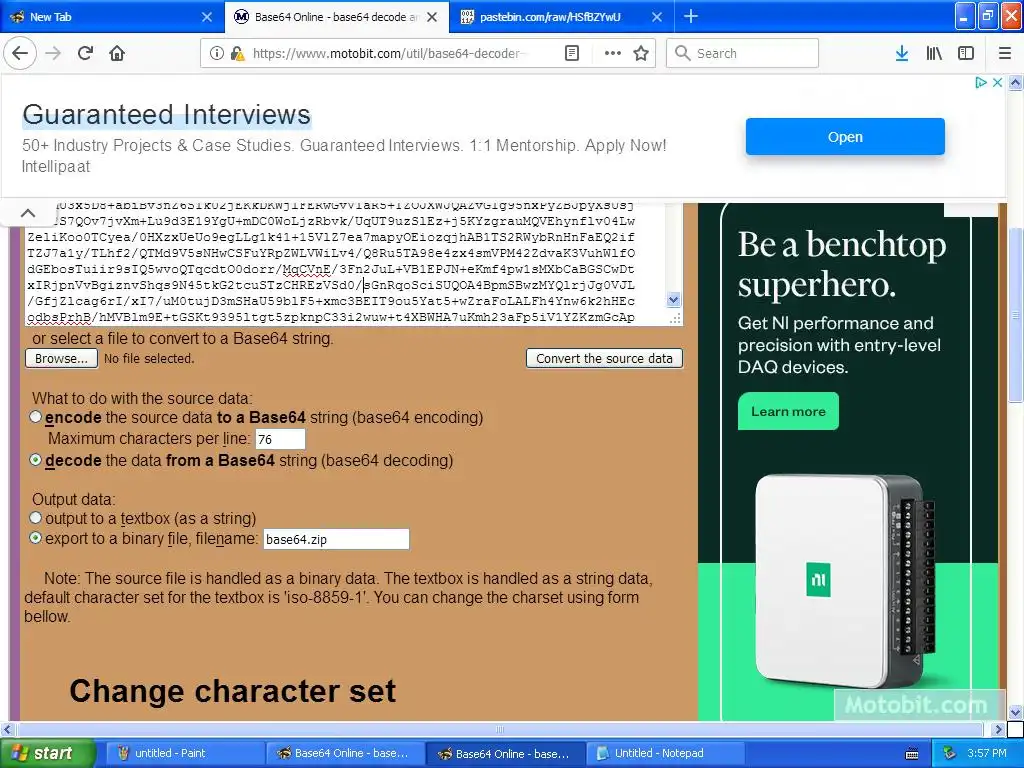Show site information icon in address bar

[x=217, y=54]
